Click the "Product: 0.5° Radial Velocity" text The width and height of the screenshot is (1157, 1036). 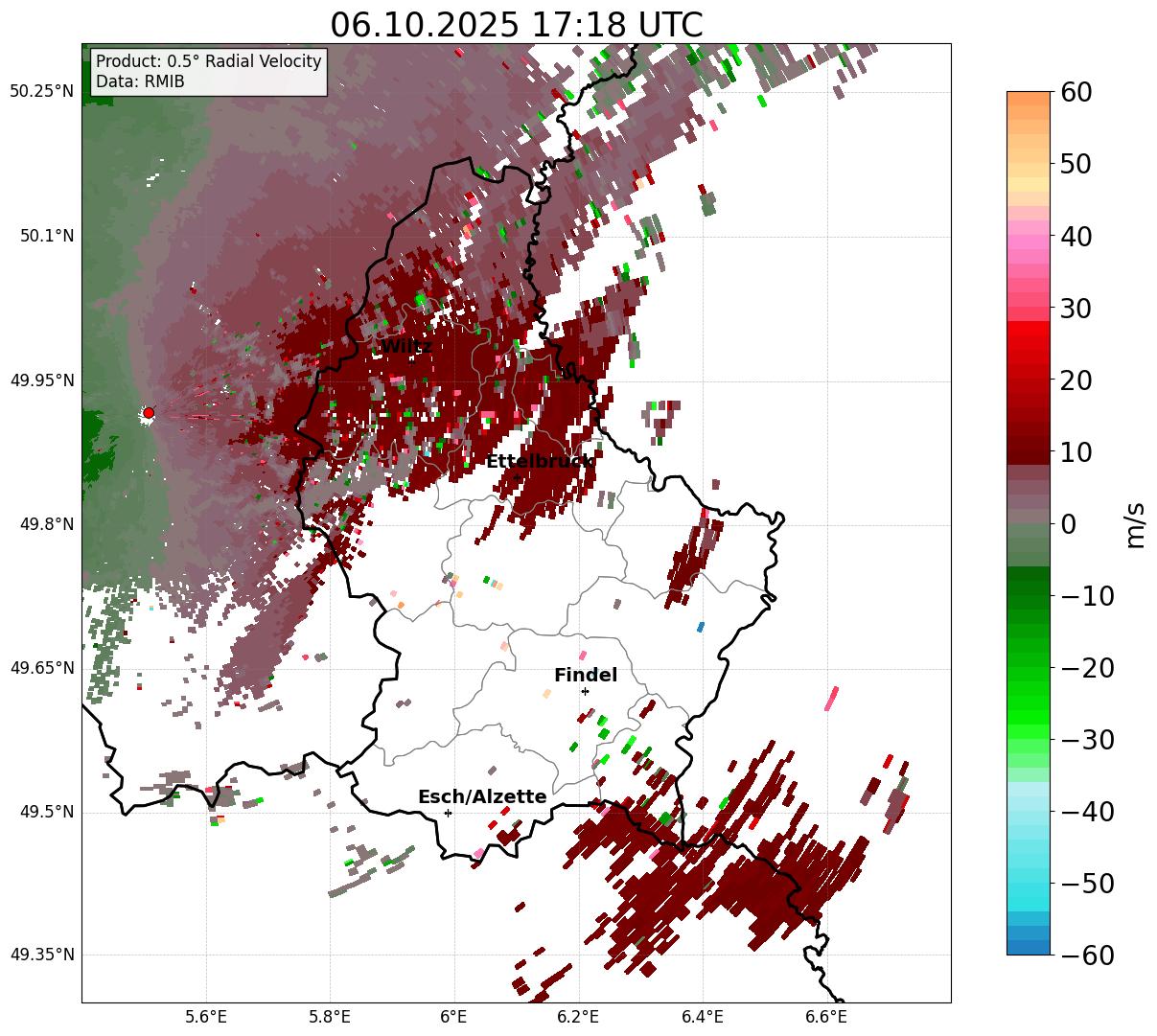[x=209, y=61]
